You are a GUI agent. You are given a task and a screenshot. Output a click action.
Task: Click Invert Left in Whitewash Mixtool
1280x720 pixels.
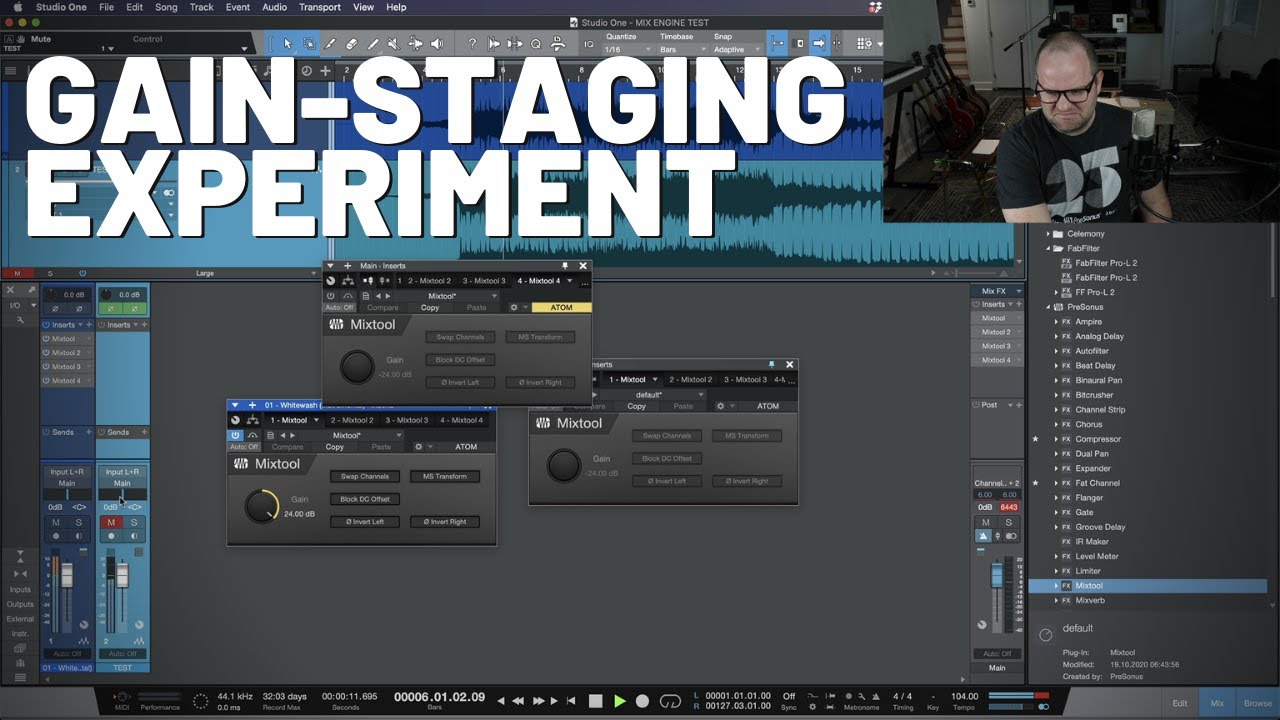(364, 521)
